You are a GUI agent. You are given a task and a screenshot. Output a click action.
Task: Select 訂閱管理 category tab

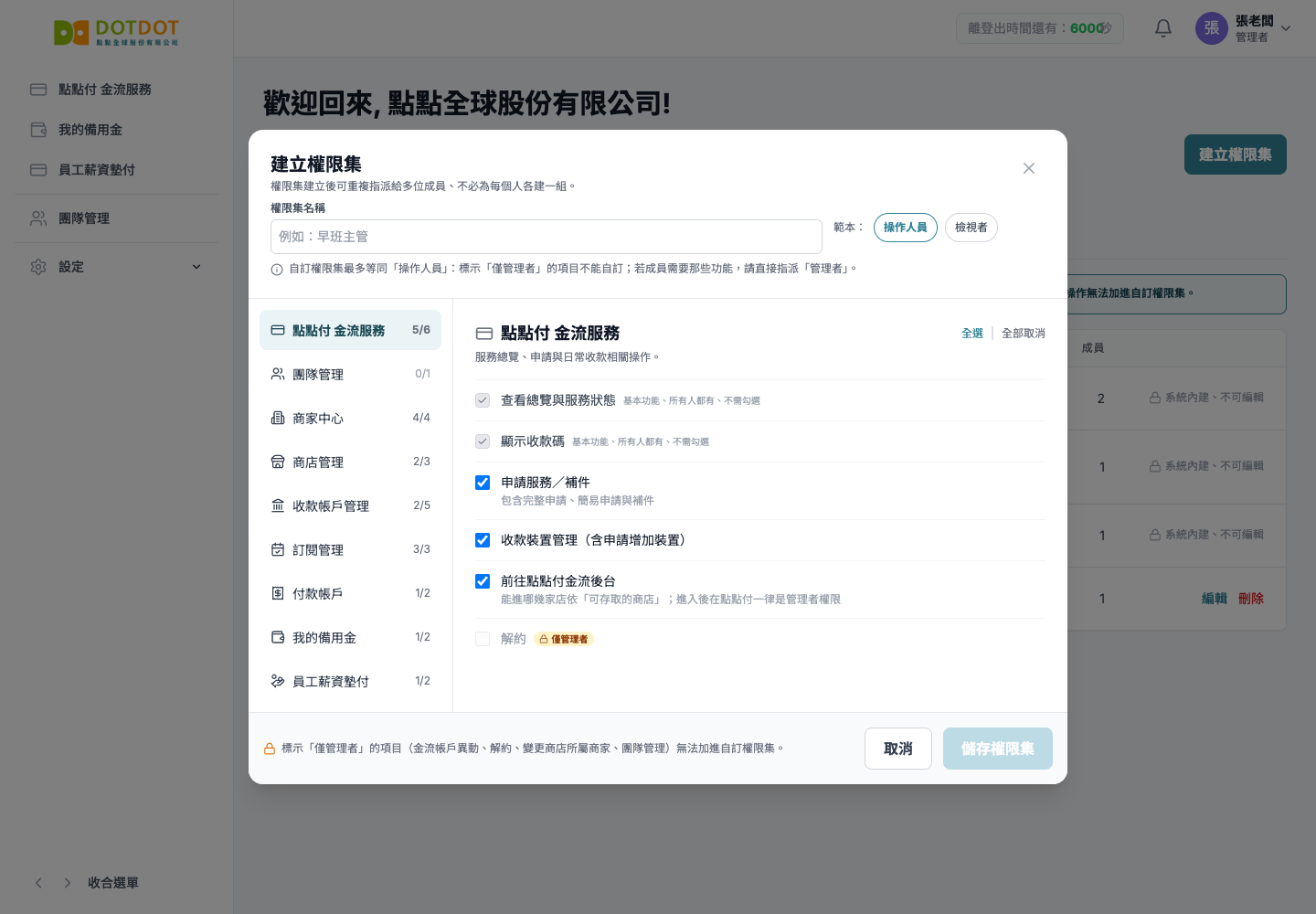click(350, 549)
